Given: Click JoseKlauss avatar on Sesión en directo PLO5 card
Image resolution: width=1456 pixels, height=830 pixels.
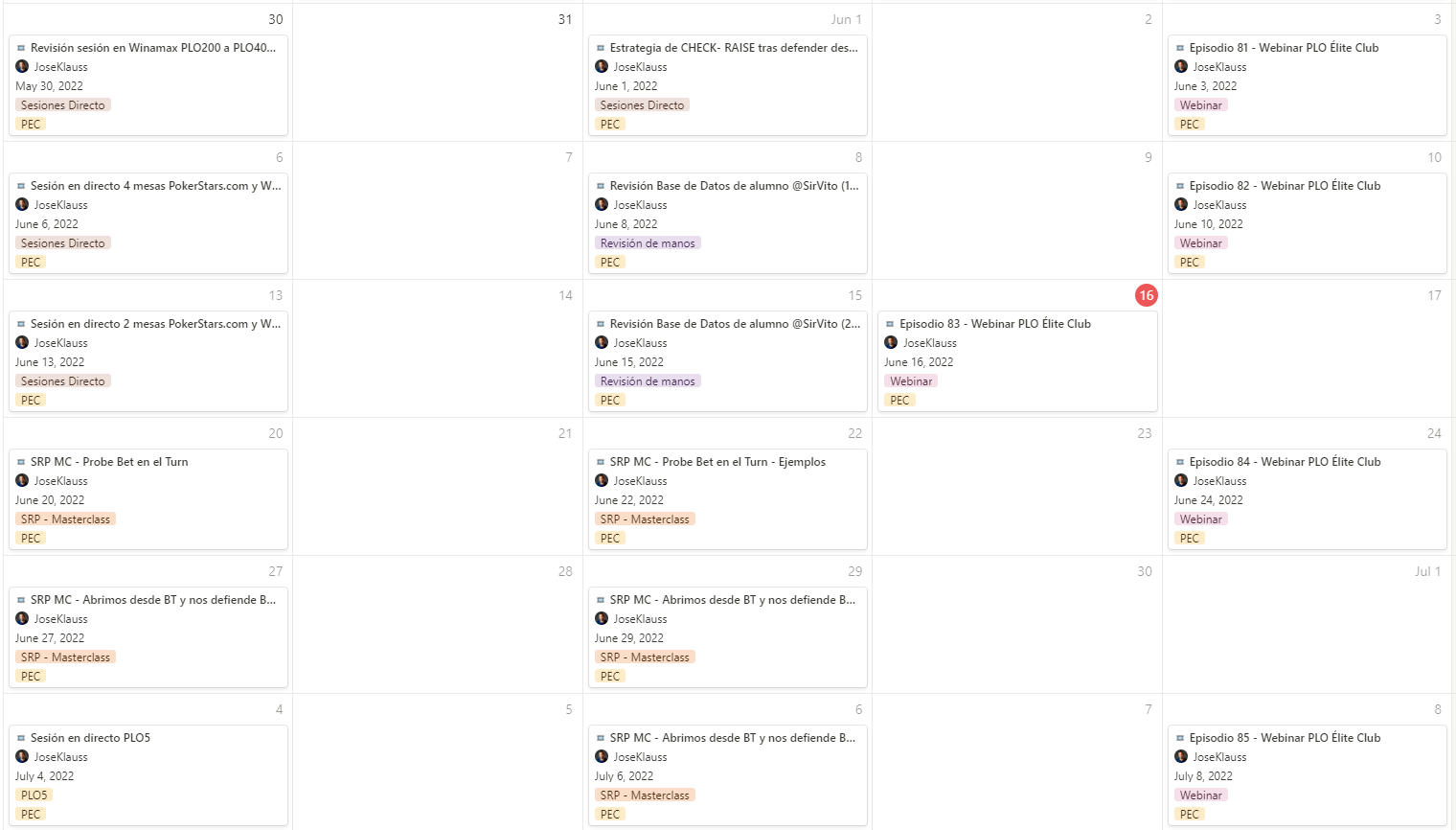Looking at the screenshot, I should pos(22,757).
